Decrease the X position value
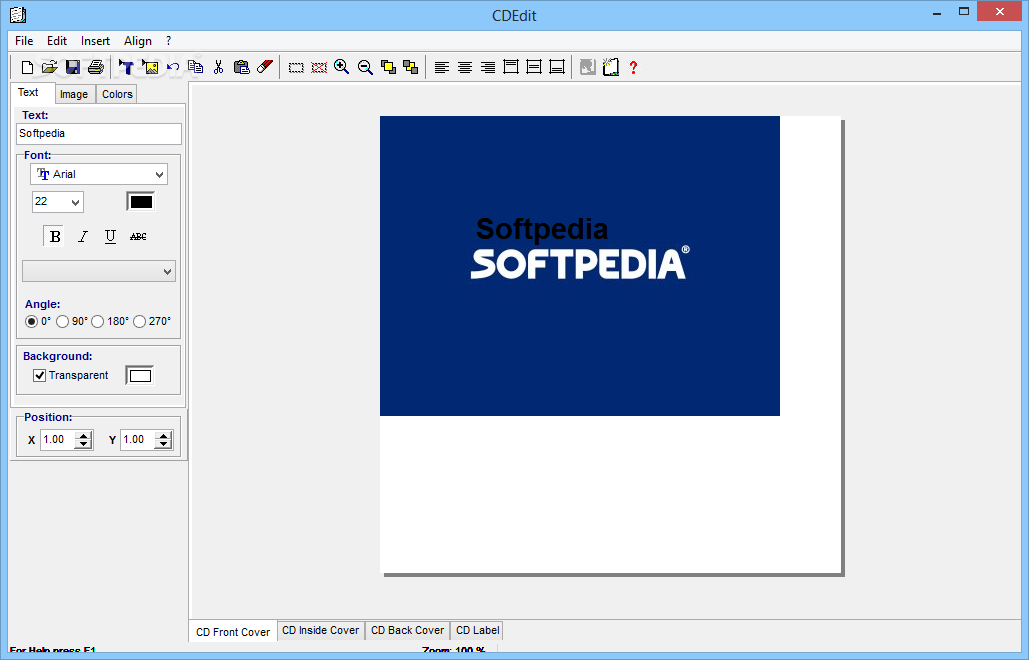 (83, 444)
